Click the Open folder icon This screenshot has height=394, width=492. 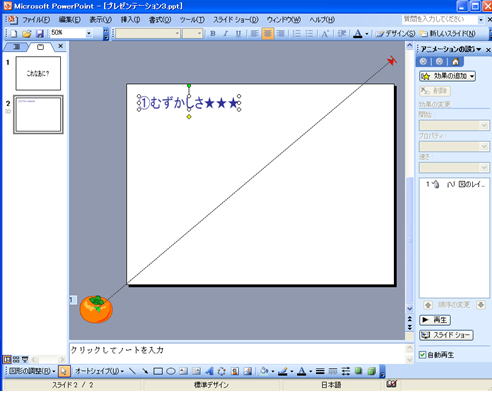(27, 33)
